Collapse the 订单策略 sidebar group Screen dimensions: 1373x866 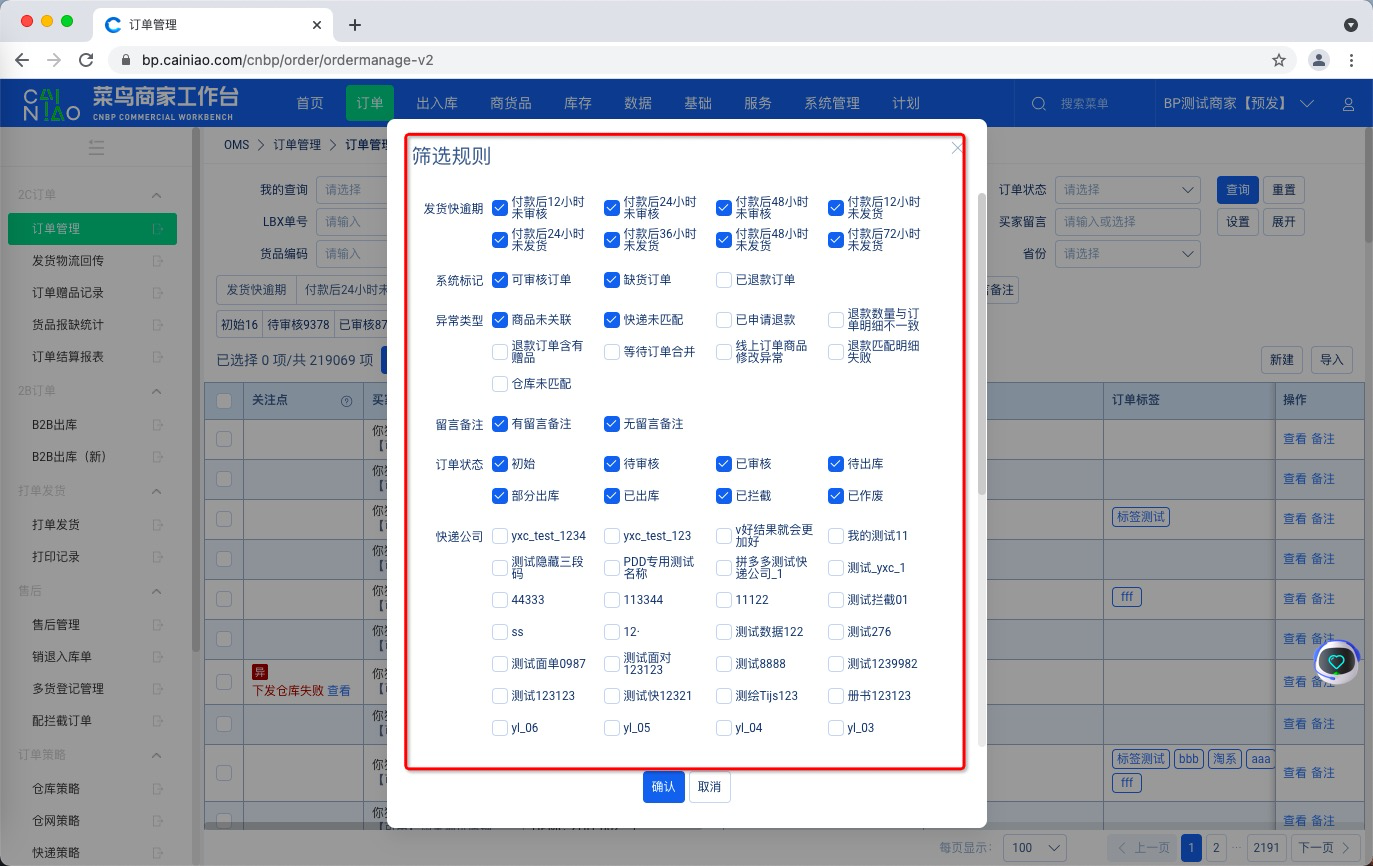click(x=157, y=755)
